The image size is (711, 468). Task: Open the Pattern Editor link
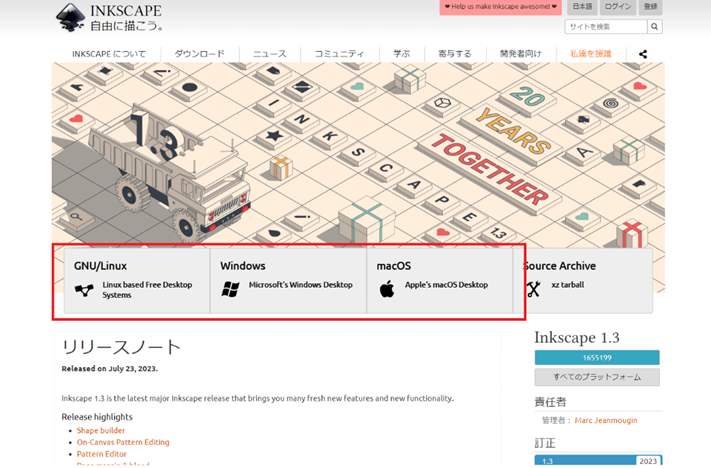click(102, 454)
